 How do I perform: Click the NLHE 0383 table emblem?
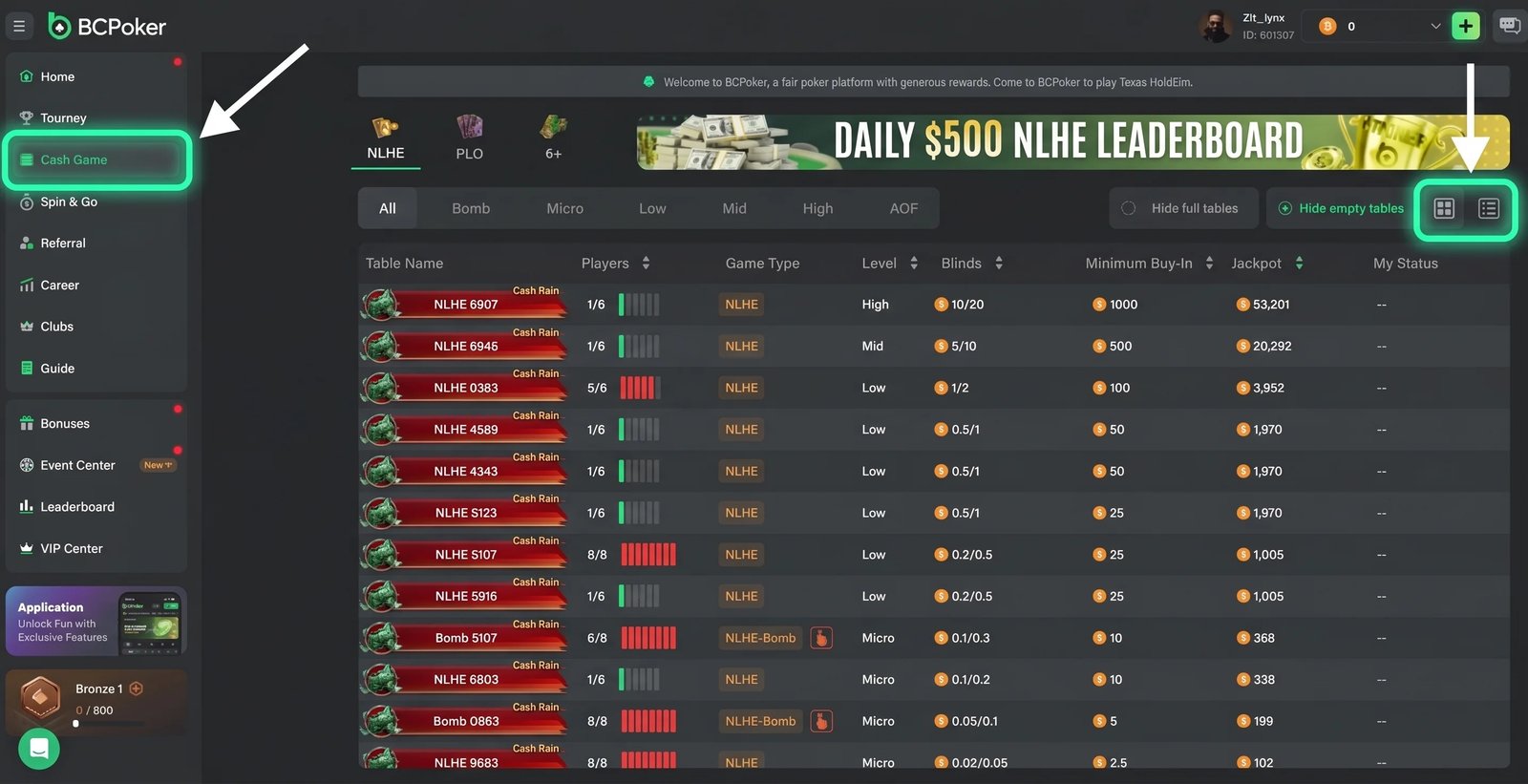380,388
